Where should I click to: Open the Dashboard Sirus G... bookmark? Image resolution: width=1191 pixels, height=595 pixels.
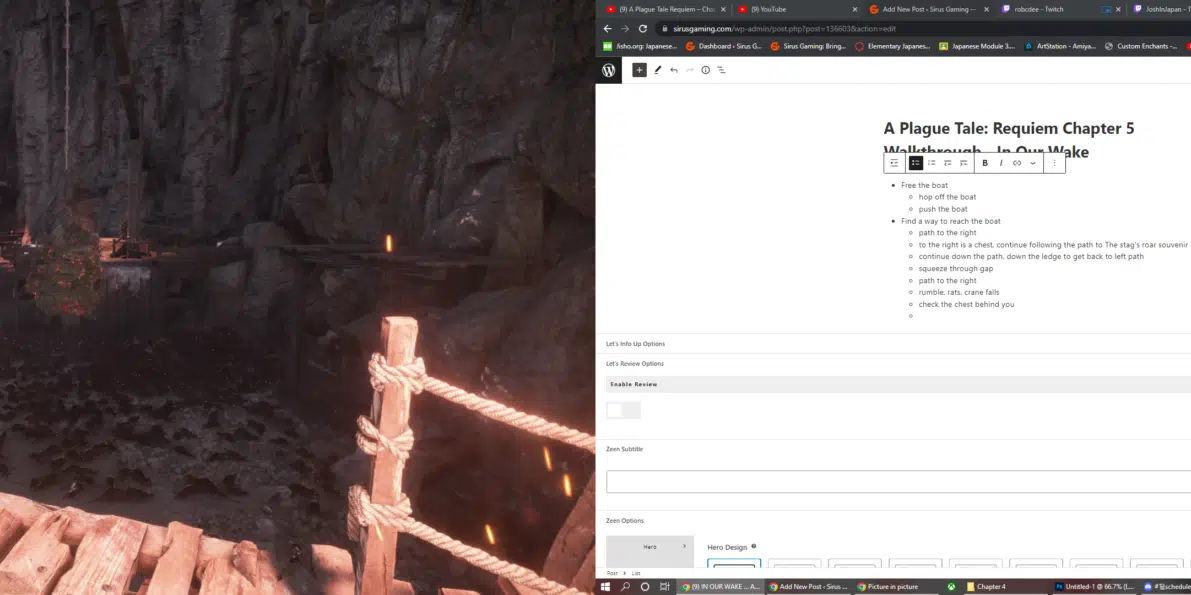click(724, 46)
